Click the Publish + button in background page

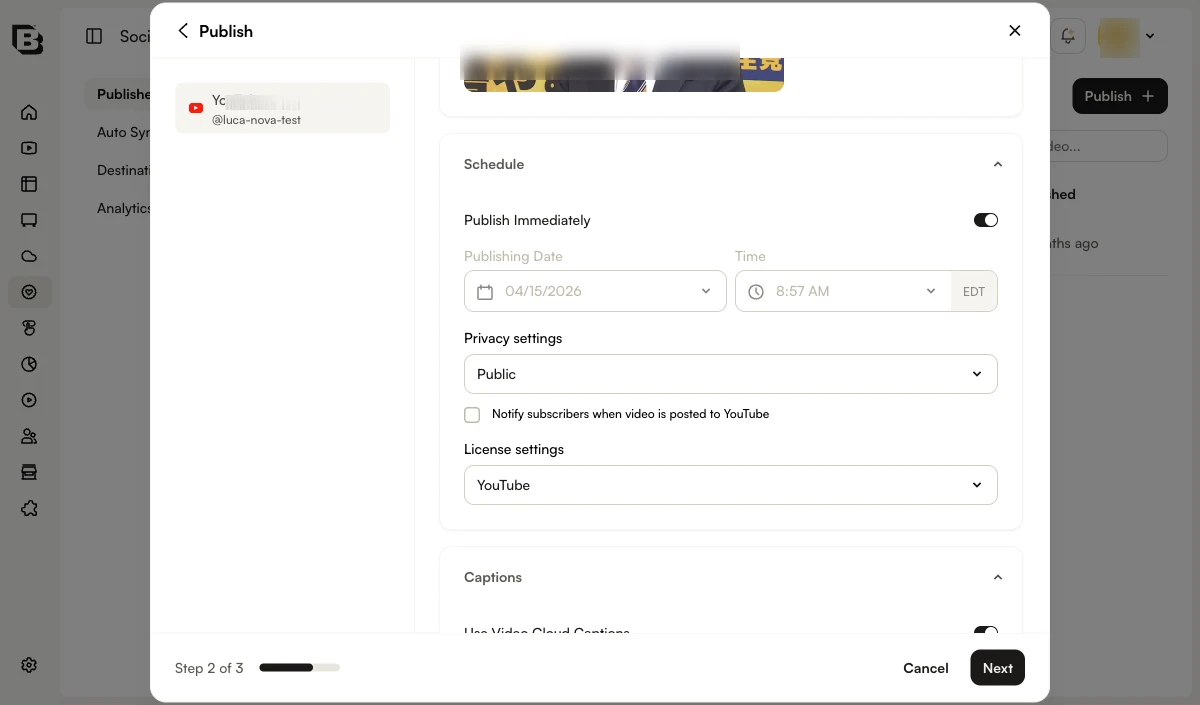tap(1120, 96)
